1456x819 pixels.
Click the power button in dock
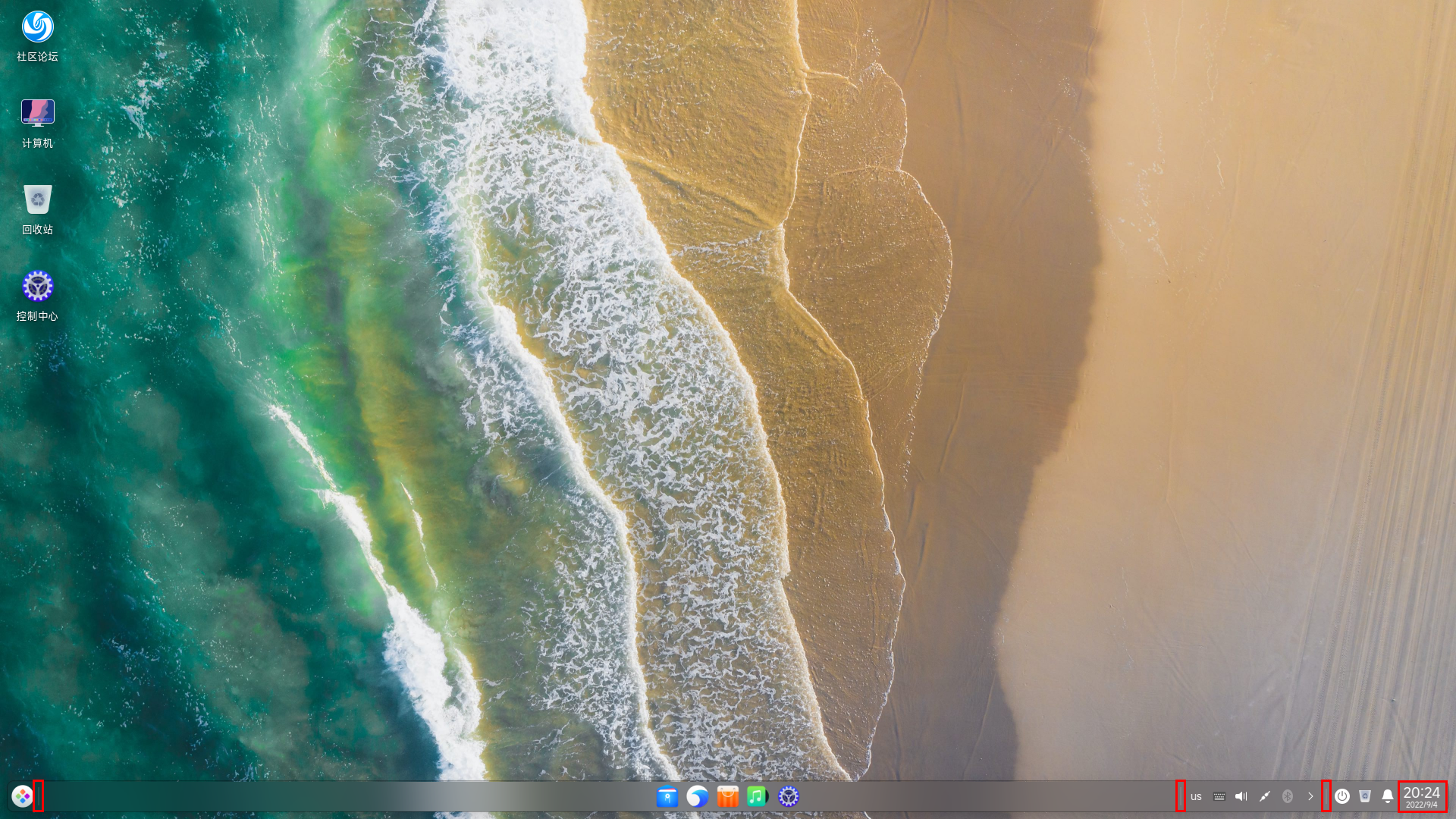click(1341, 796)
